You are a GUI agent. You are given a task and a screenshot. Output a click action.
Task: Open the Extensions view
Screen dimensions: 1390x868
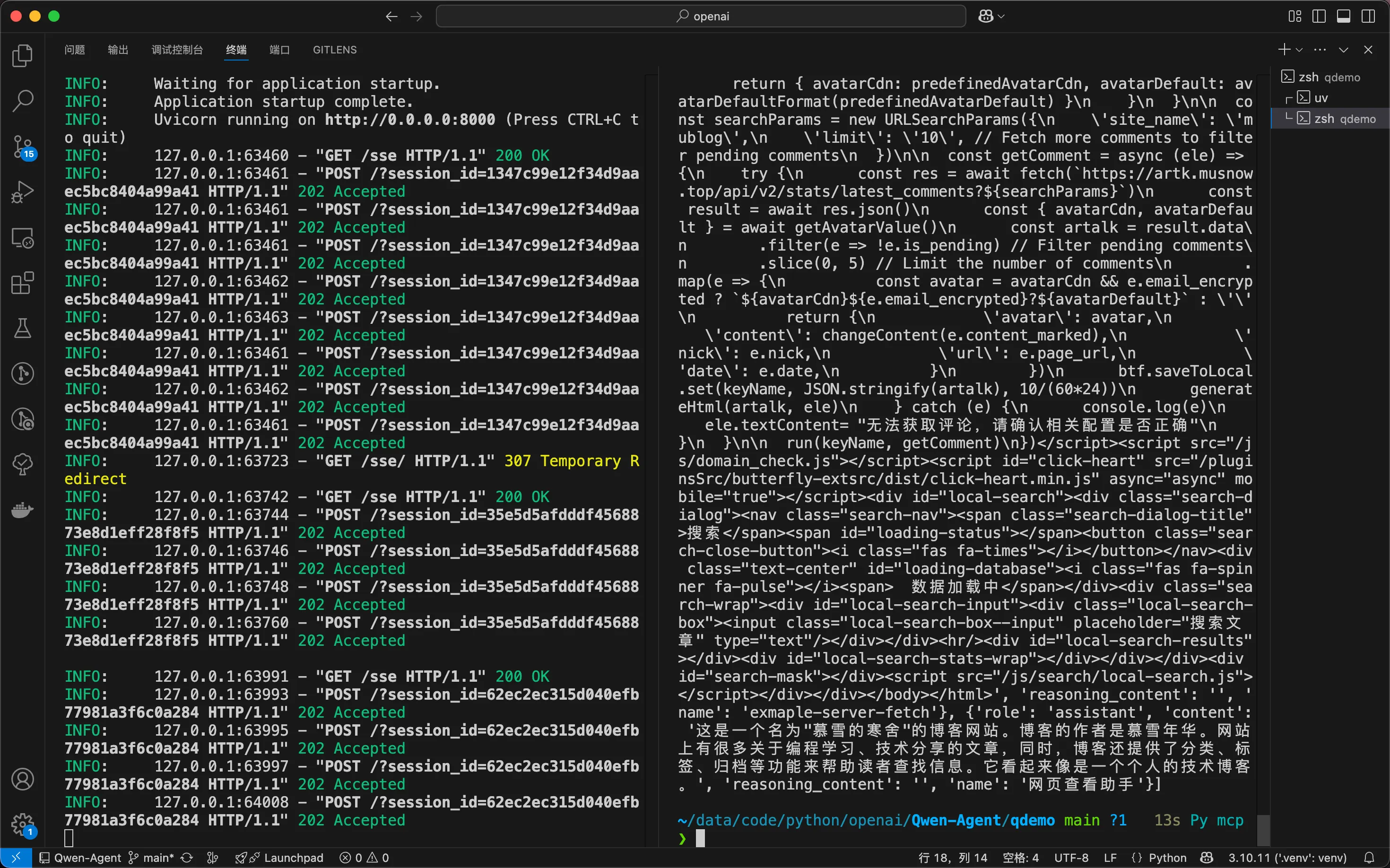coord(23,282)
